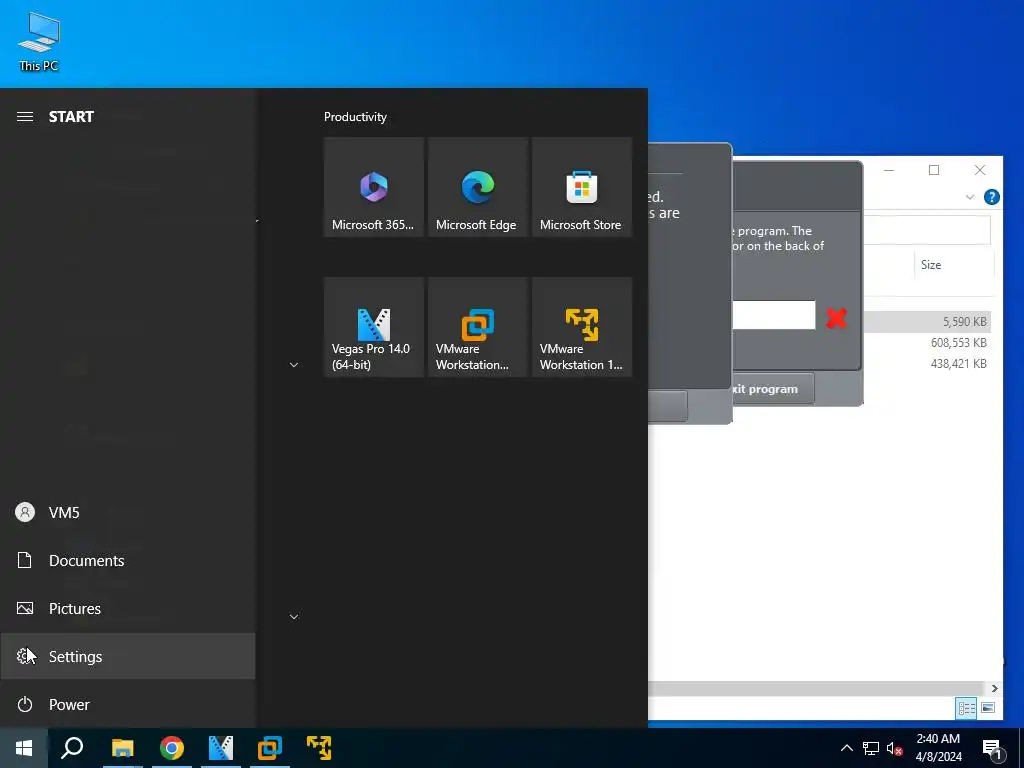Open the clock showing 2:40 AM
This screenshot has width=1024, height=768.
938,748
